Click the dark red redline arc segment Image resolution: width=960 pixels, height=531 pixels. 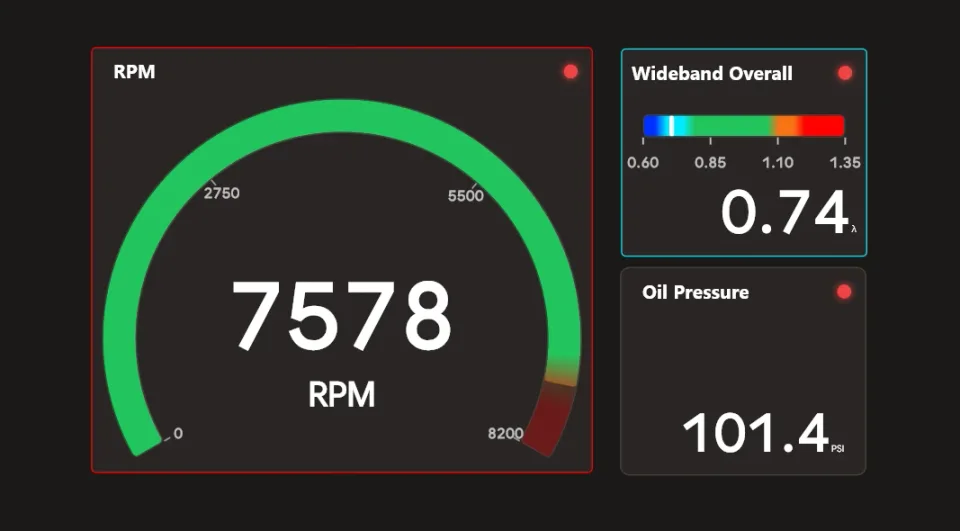click(x=550, y=420)
